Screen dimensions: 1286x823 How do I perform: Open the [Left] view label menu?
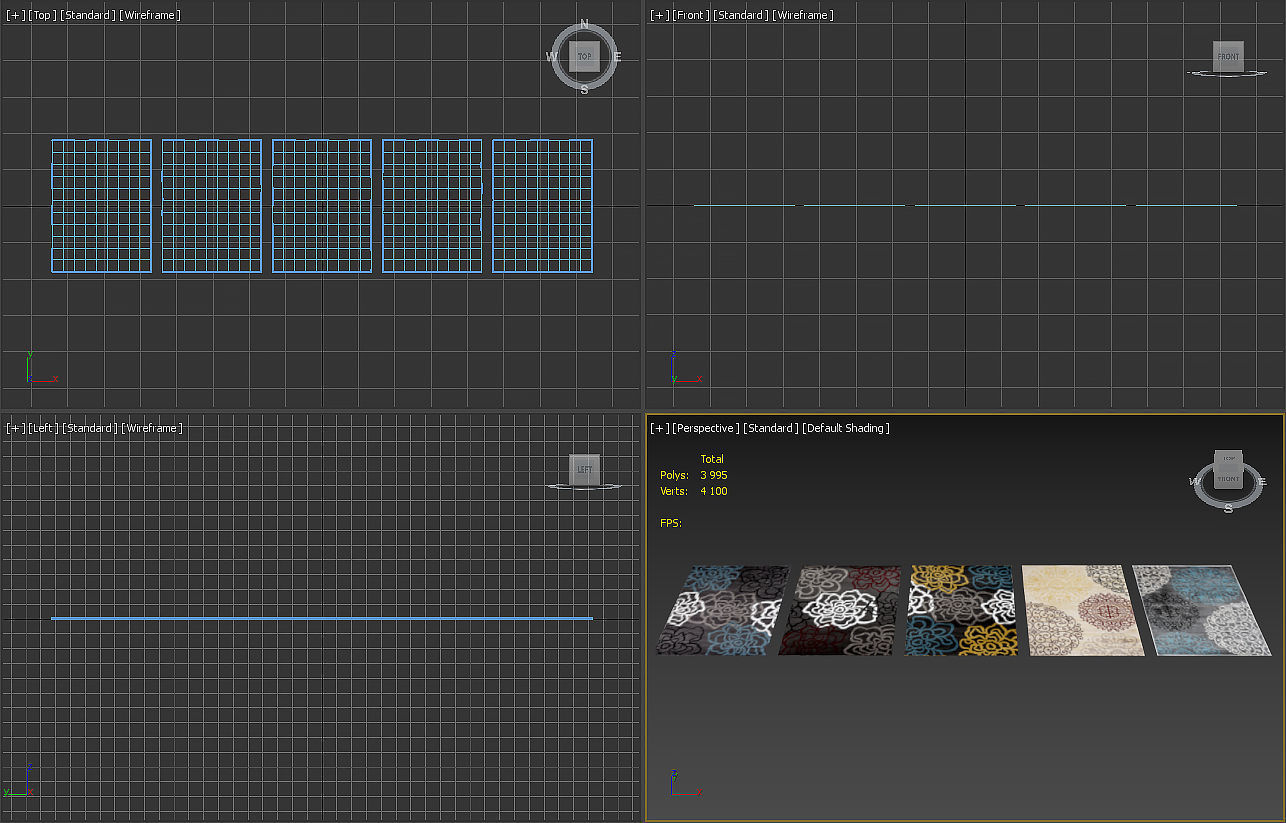[43, 428]
